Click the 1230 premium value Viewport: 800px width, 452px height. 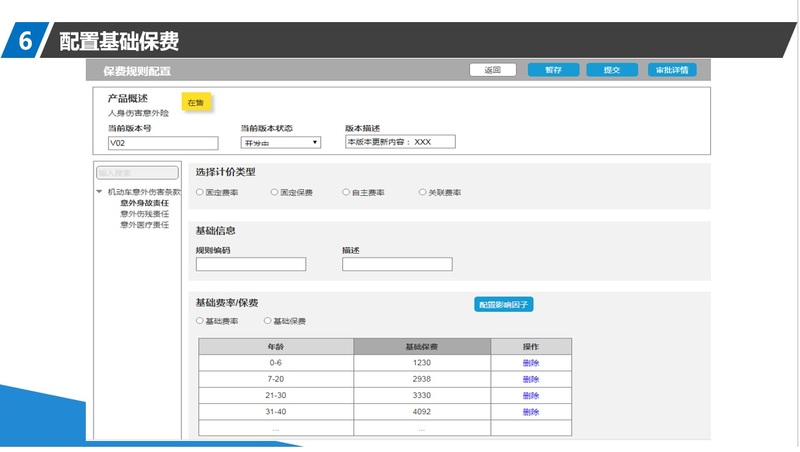click(422, 363)
